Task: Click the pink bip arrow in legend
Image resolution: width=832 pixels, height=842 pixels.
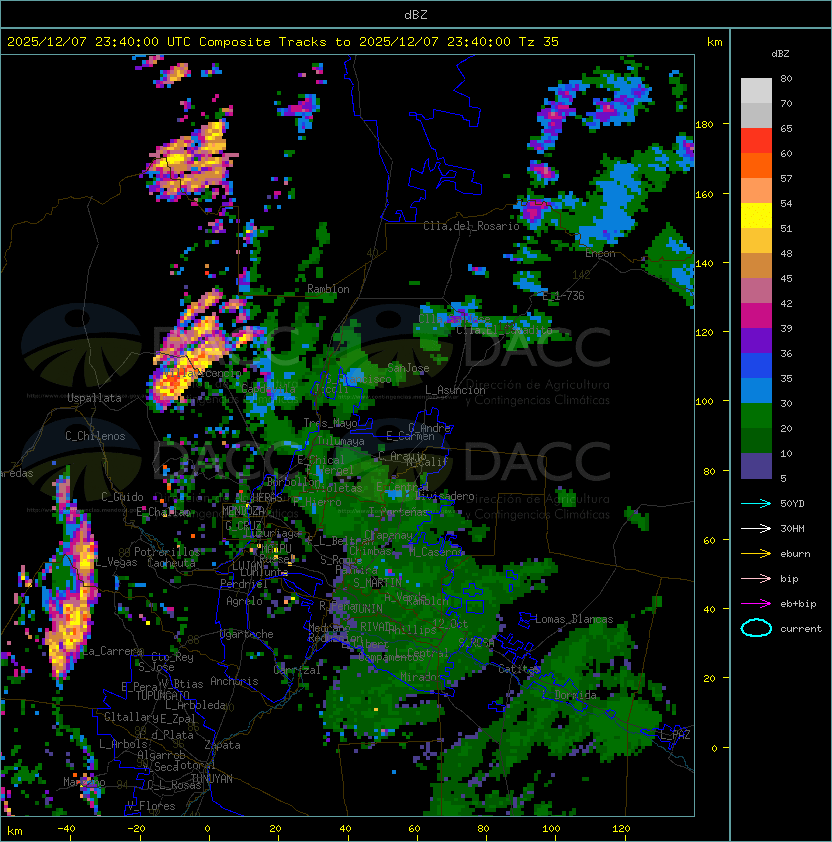Action: coord(756,578)
